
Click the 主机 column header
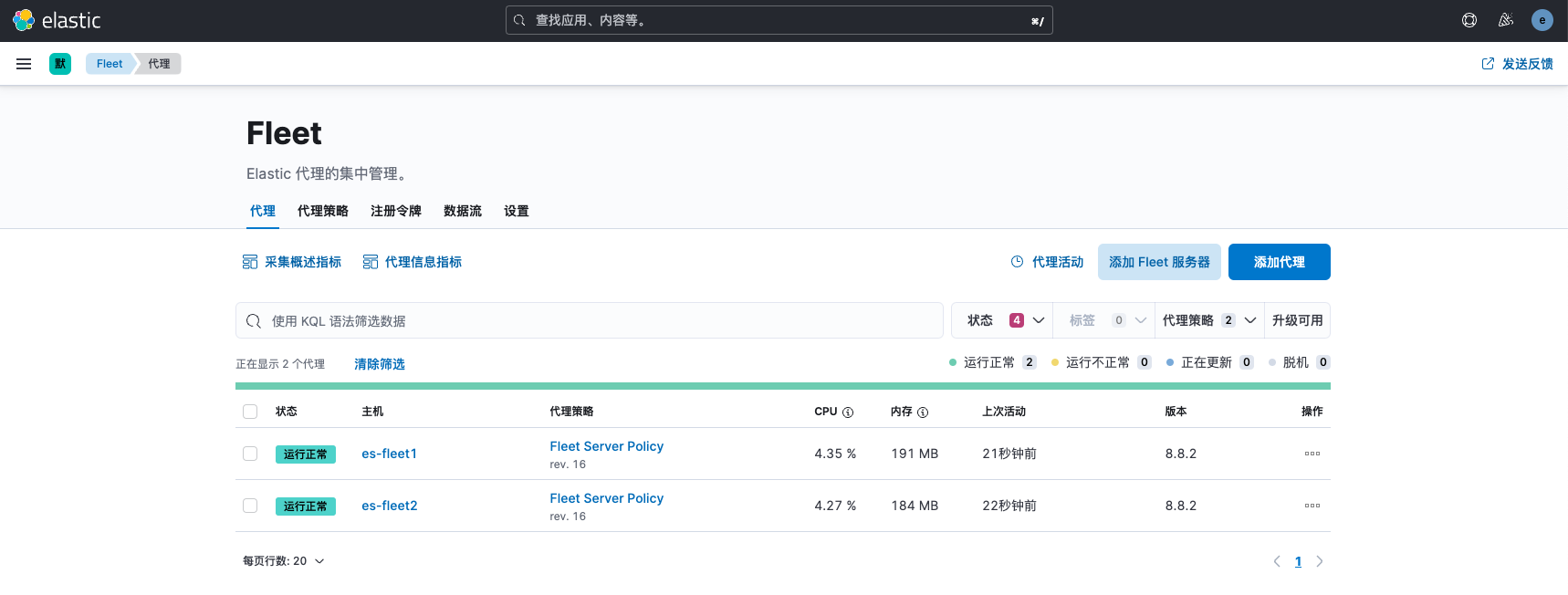click(372, 412)
